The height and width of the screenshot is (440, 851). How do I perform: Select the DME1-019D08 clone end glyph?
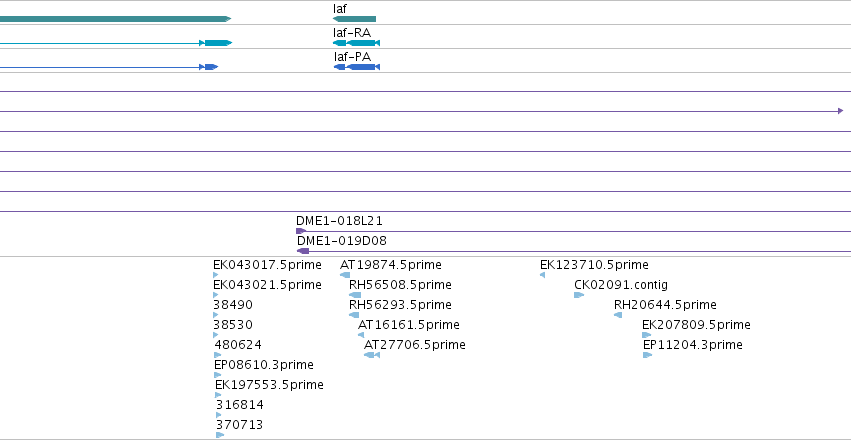[303, 251]
